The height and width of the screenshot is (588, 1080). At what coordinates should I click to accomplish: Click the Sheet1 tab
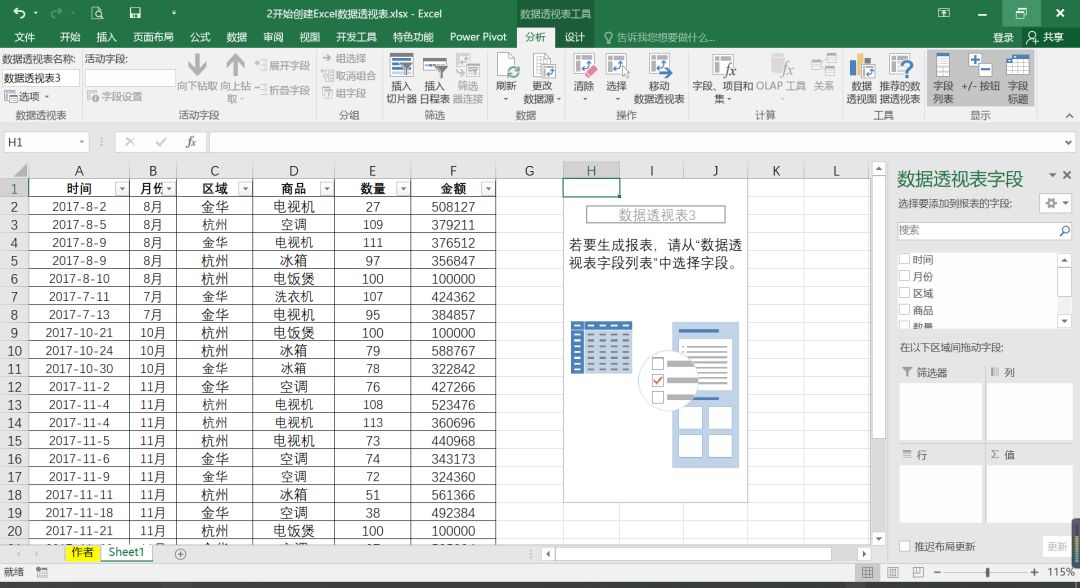127,552
